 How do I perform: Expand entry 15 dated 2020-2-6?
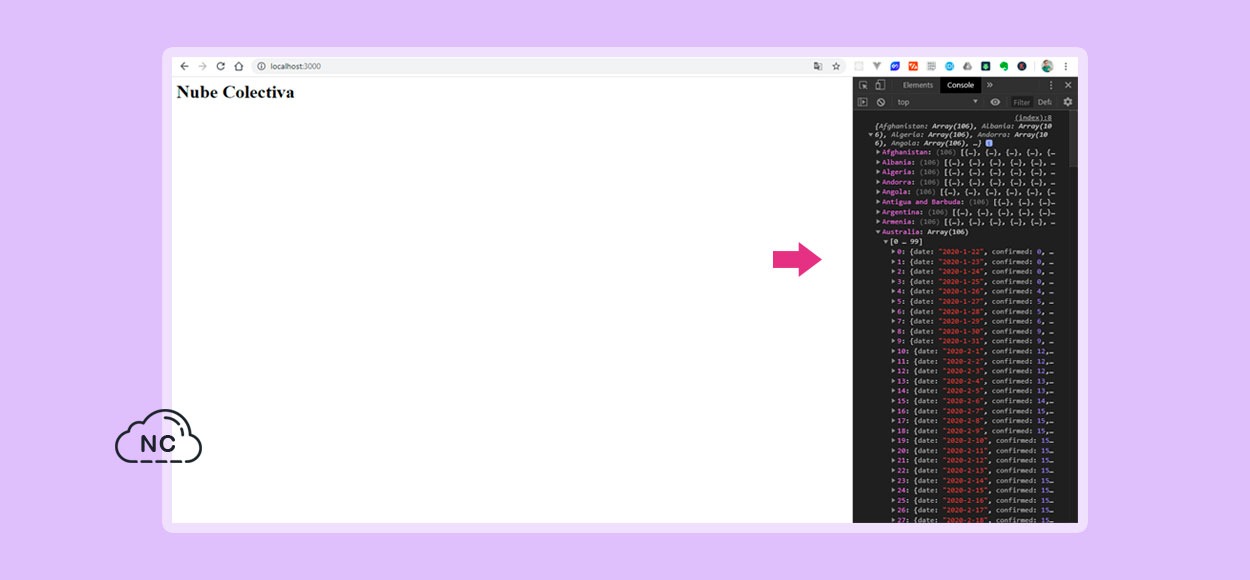point(894,401)
